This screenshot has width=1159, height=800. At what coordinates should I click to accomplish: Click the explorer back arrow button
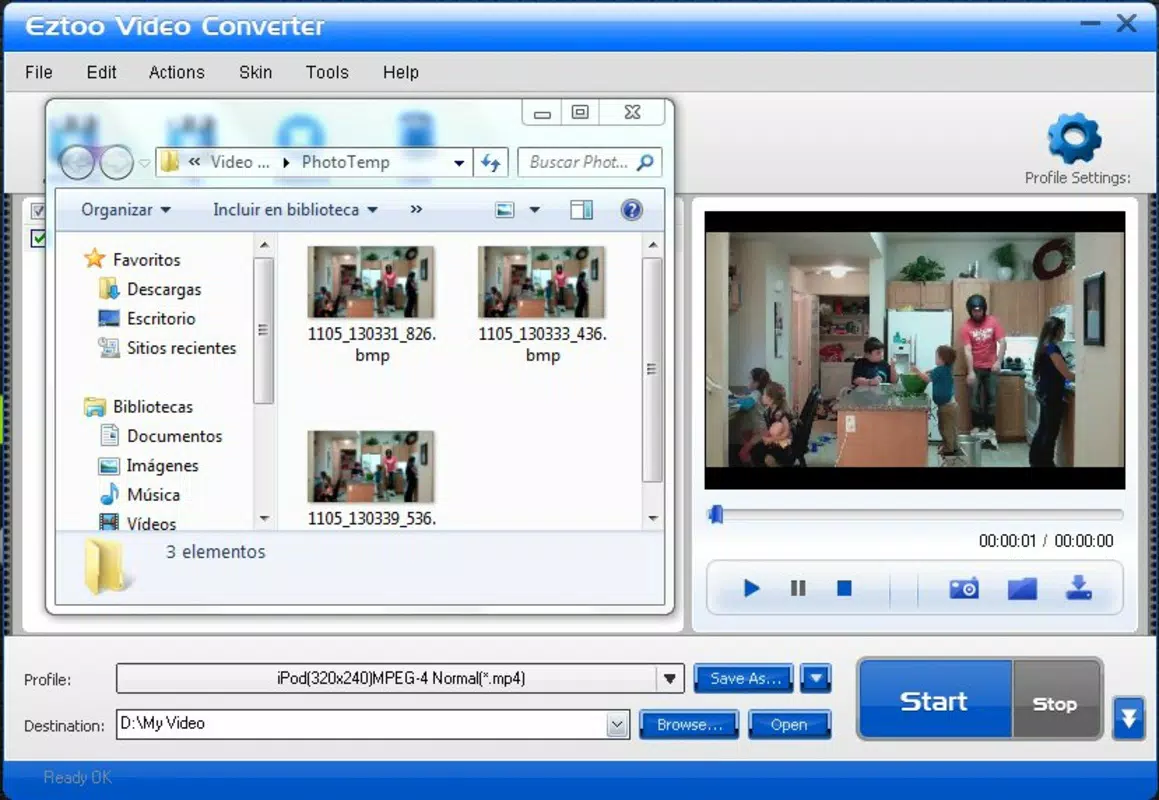(x=78, y=161)
